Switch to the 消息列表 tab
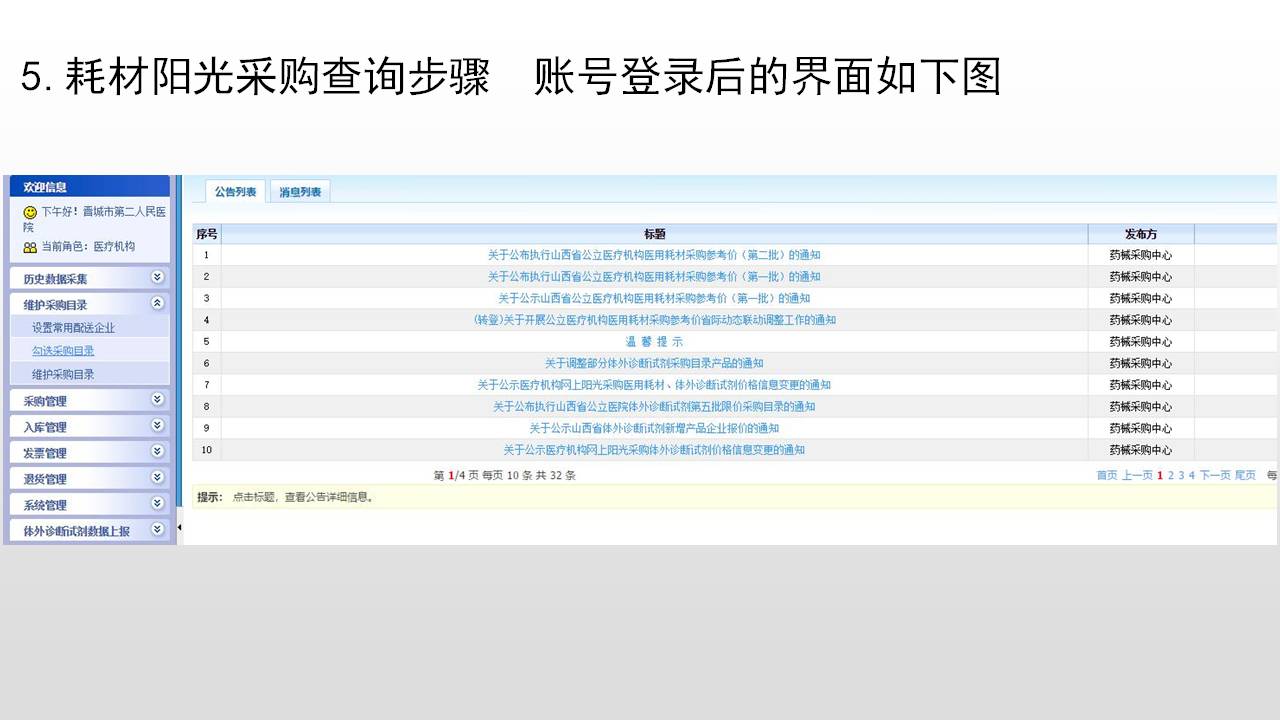1280x720 pixels. [300, 192]
